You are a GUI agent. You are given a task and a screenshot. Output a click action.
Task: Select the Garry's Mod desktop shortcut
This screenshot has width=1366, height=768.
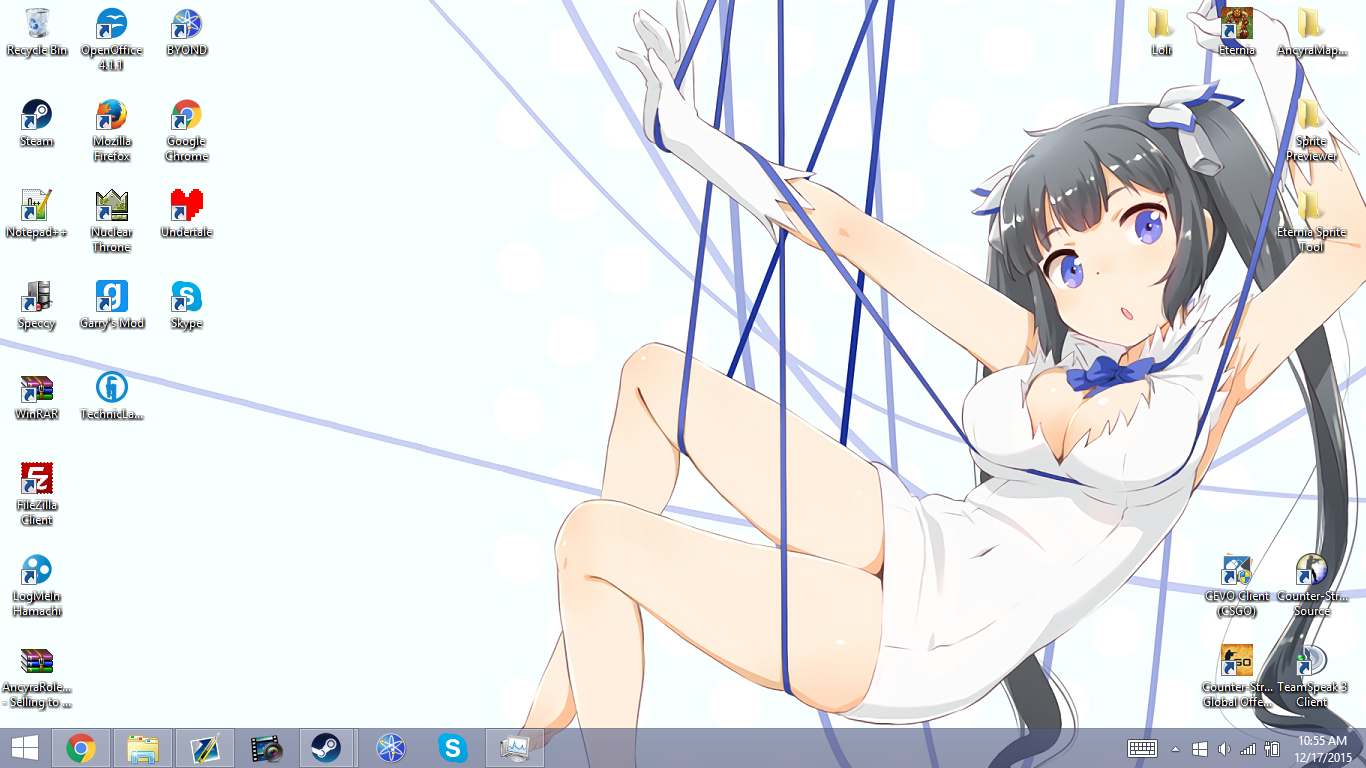(x=111, y=305)
